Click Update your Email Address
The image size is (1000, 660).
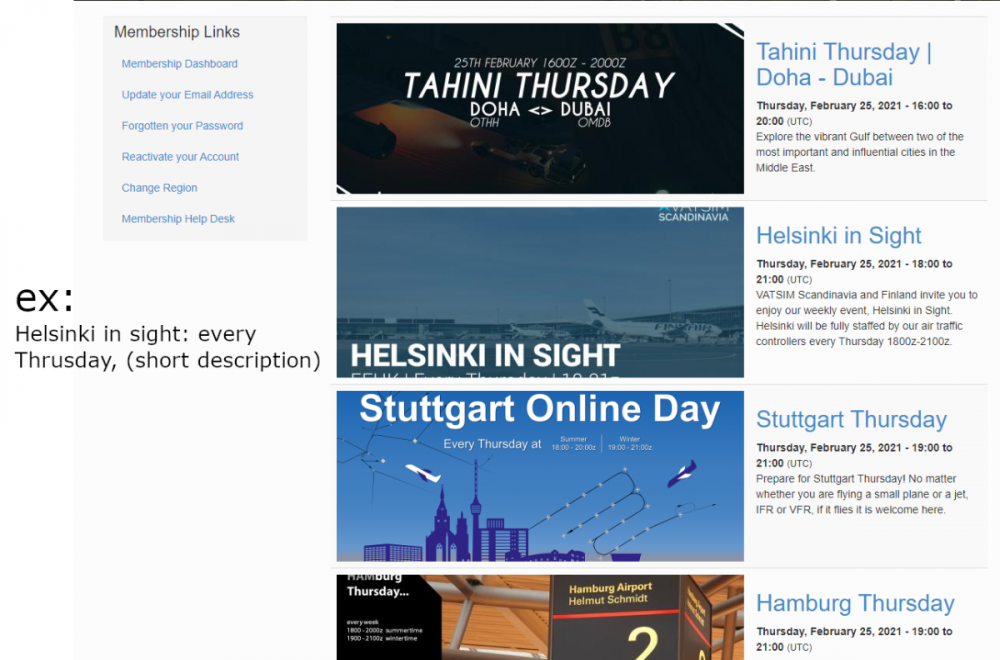[x=187, y=95]
